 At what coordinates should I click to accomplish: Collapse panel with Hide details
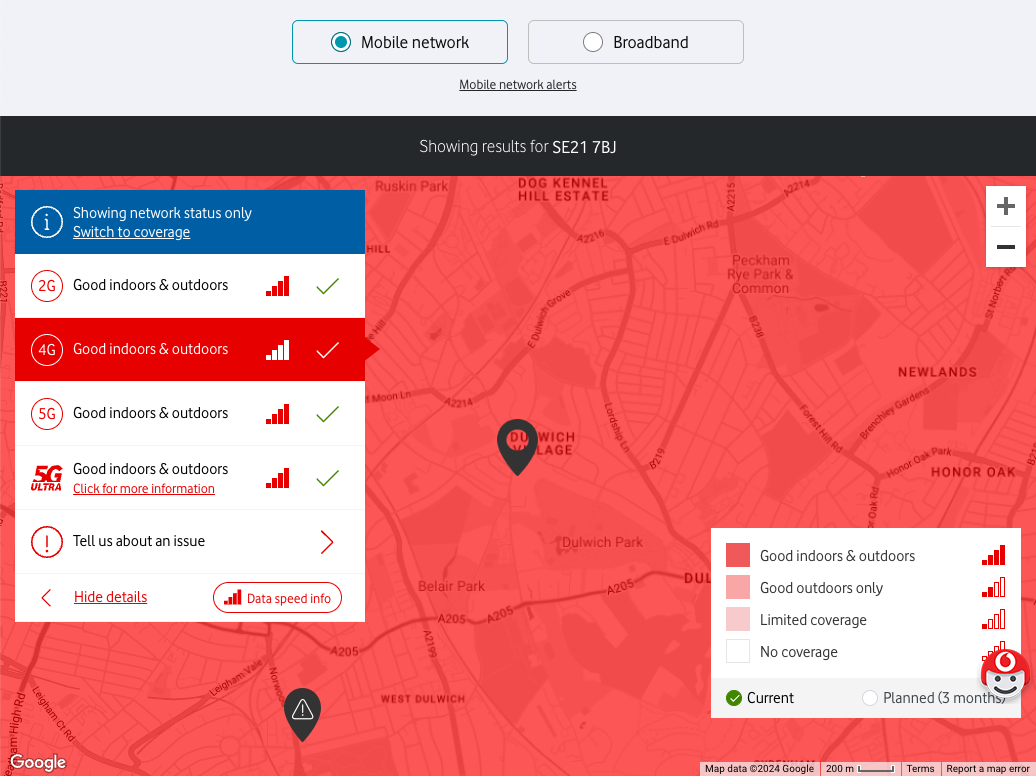point(110,597)
